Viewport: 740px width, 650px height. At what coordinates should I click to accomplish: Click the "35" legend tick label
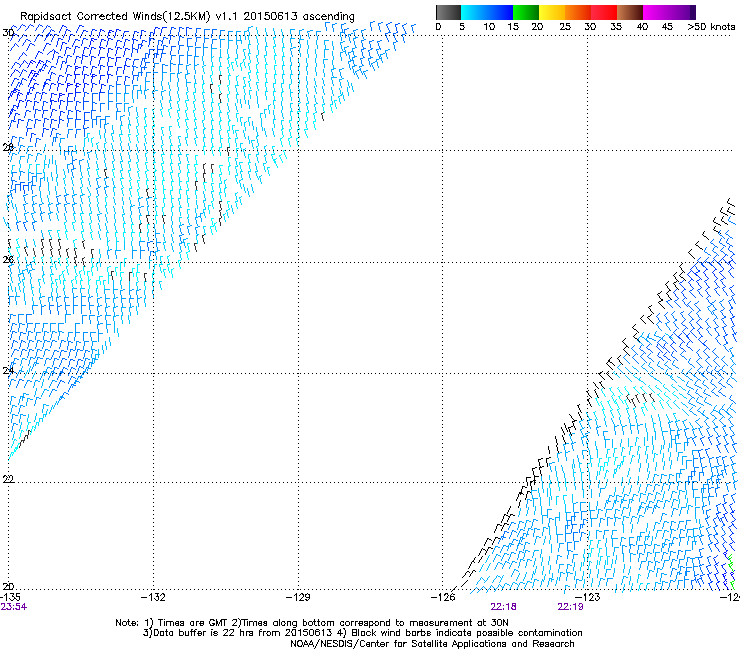click(616, 27)
